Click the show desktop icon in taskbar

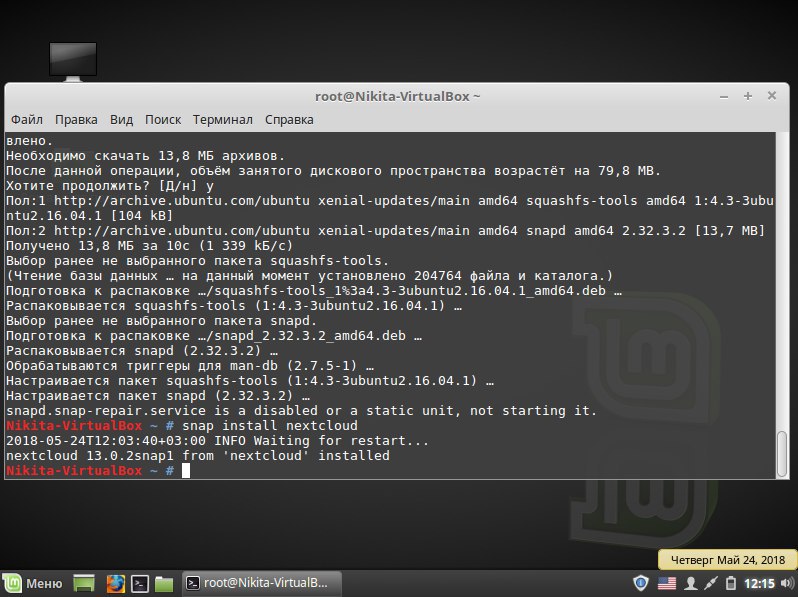point(84,583)
